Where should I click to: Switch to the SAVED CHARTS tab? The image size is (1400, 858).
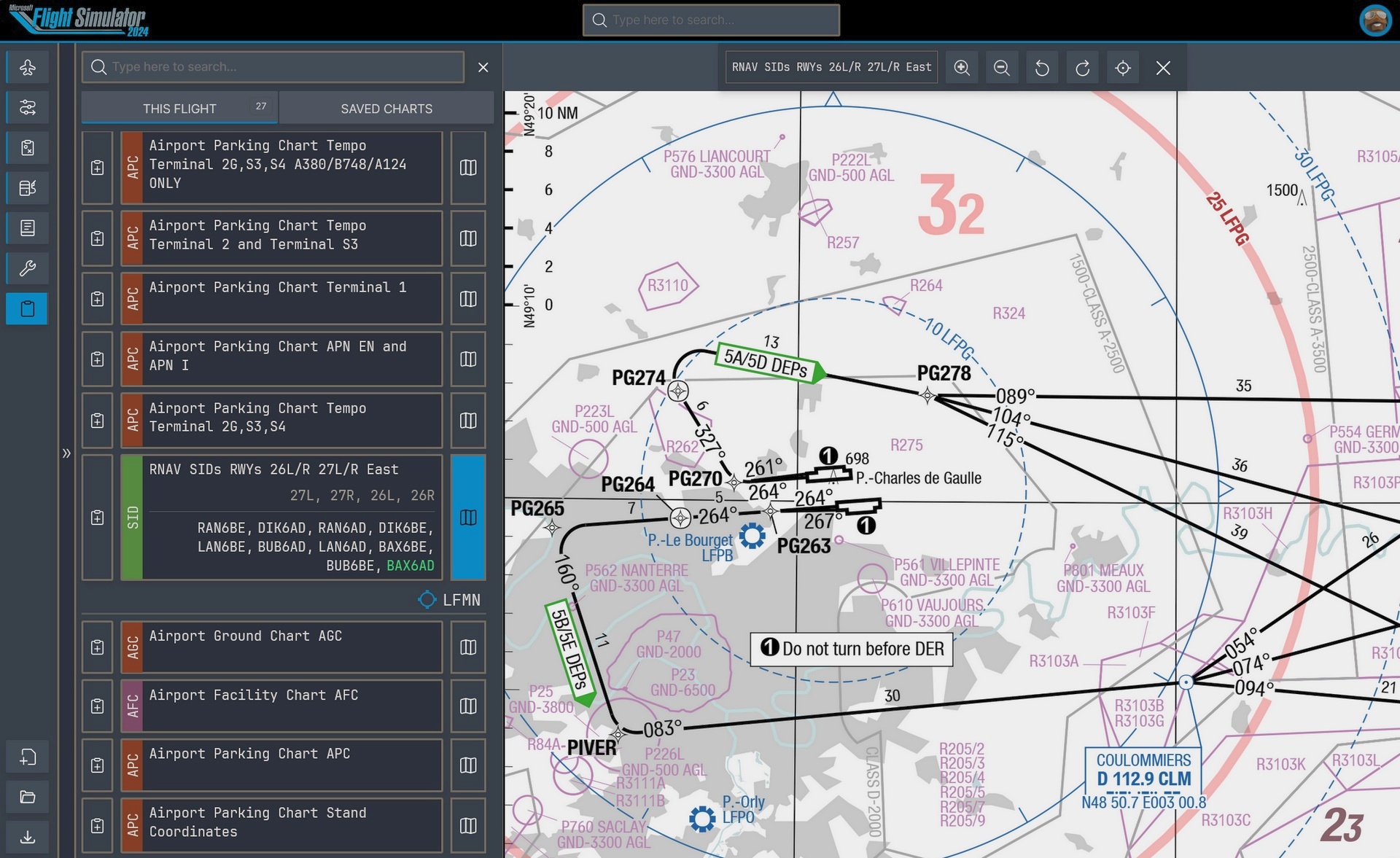(386, 109)
